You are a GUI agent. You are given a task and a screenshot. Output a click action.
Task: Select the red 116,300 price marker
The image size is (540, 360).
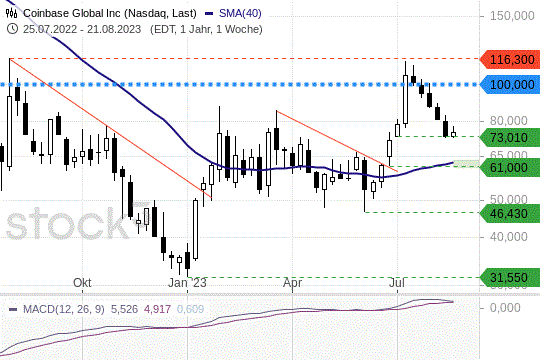[x=510, y=60]
